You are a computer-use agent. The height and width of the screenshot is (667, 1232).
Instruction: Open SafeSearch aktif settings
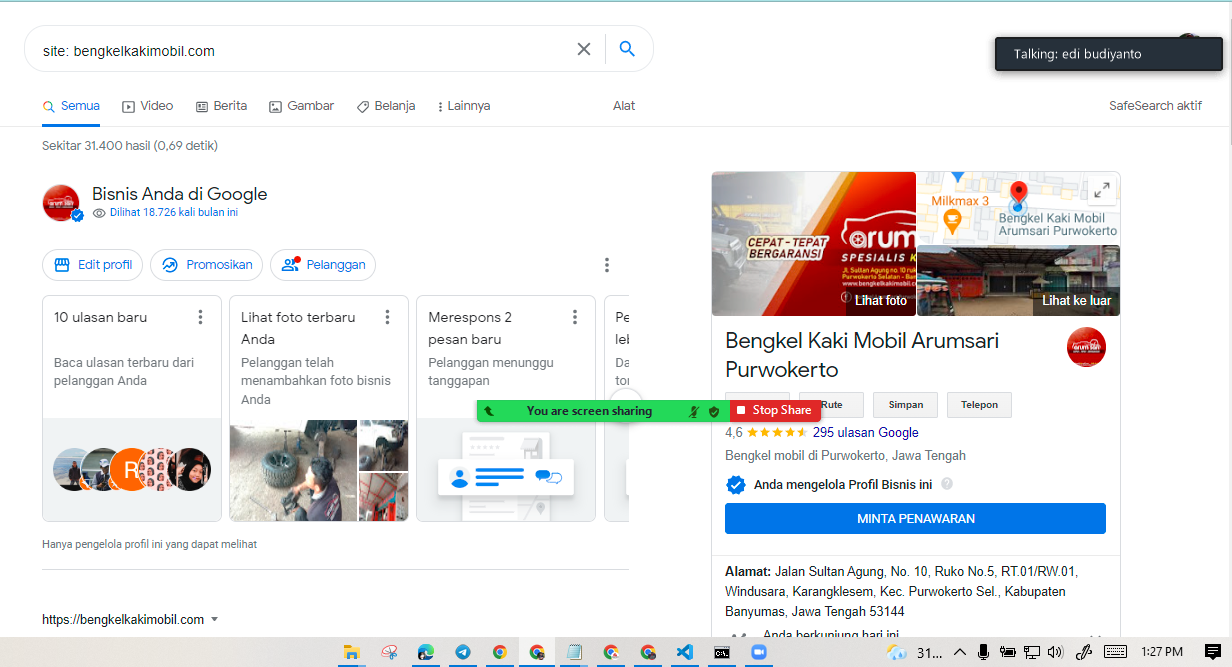[1155, 106]
